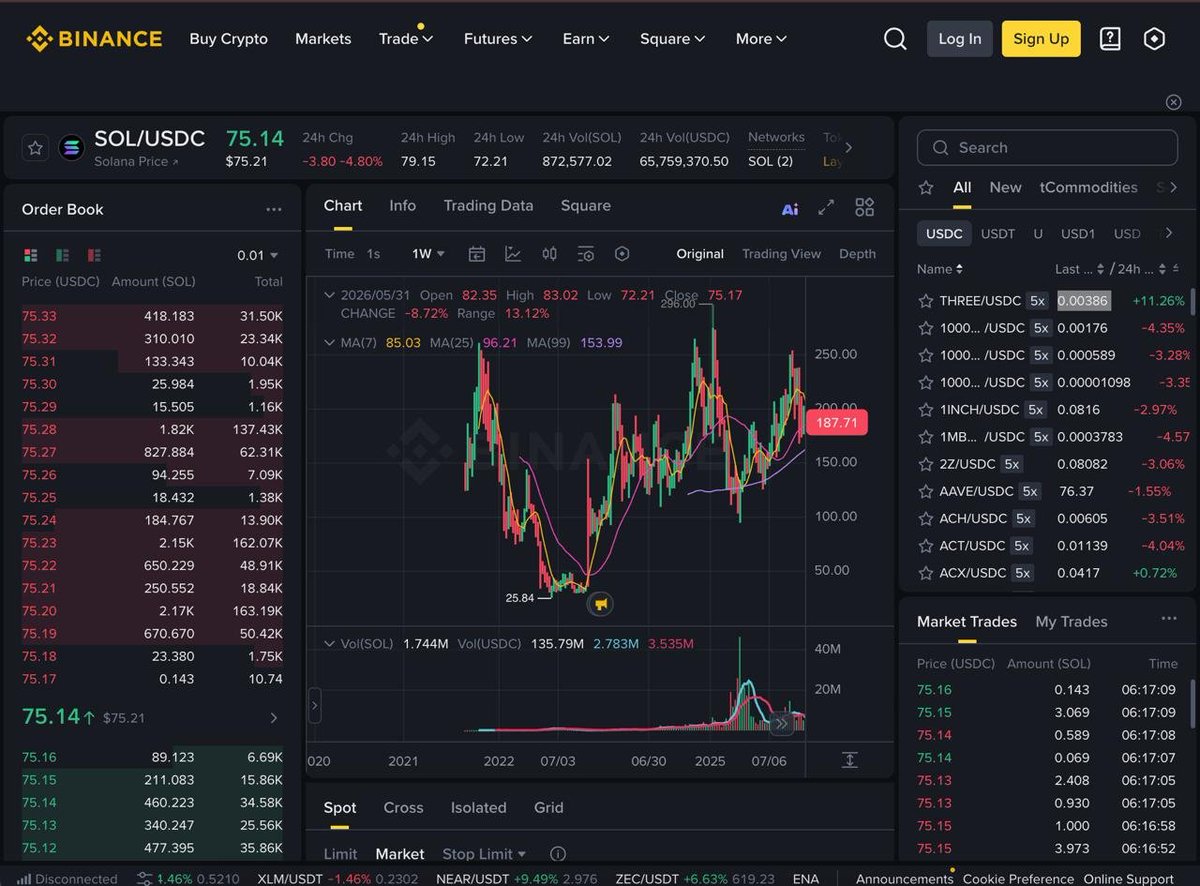Open the 0.01 price precision dropdown
The height and width of the screenshot is (886, 1200).
tap(258, 255)
